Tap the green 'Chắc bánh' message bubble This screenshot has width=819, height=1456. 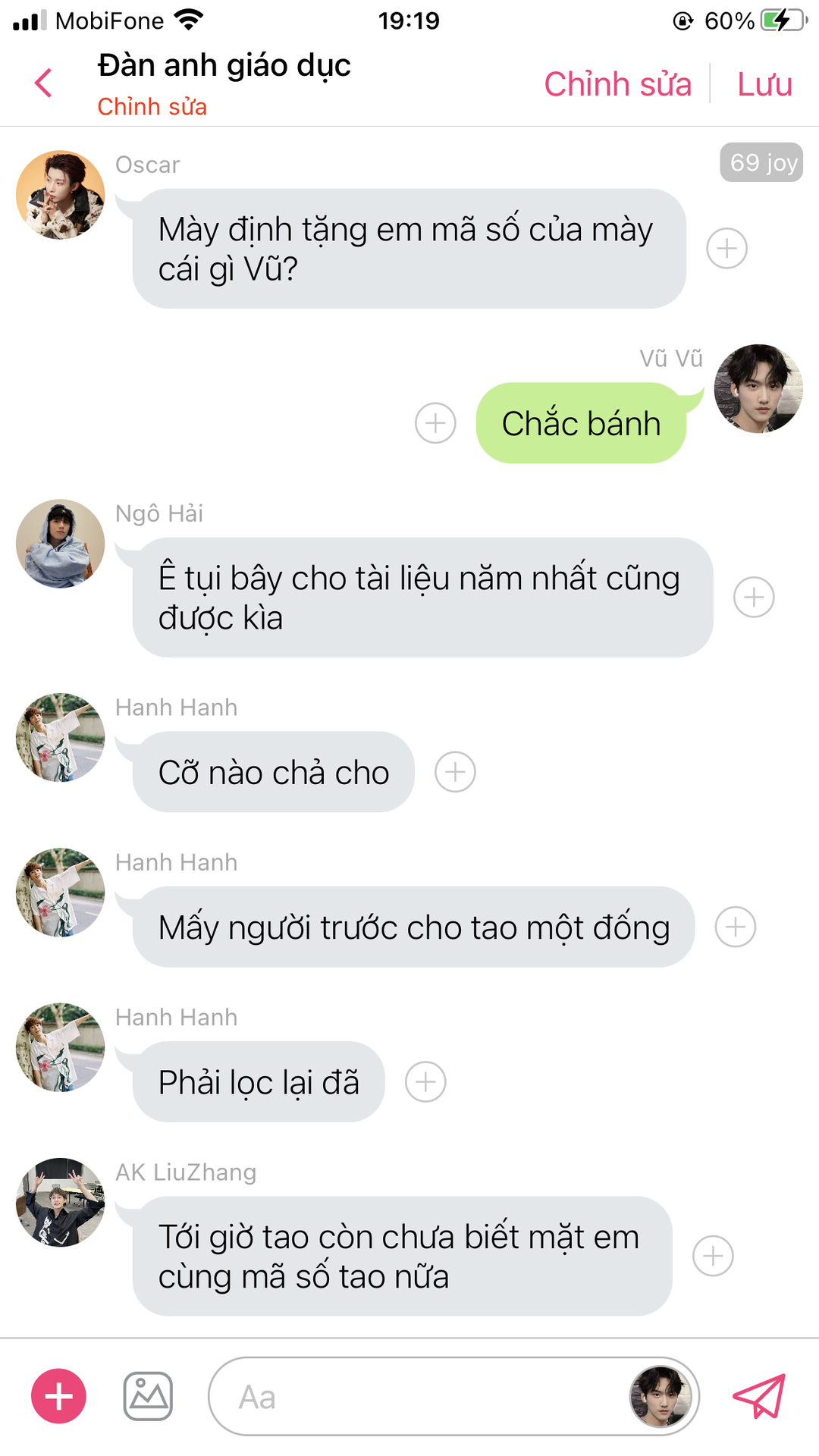582,423
